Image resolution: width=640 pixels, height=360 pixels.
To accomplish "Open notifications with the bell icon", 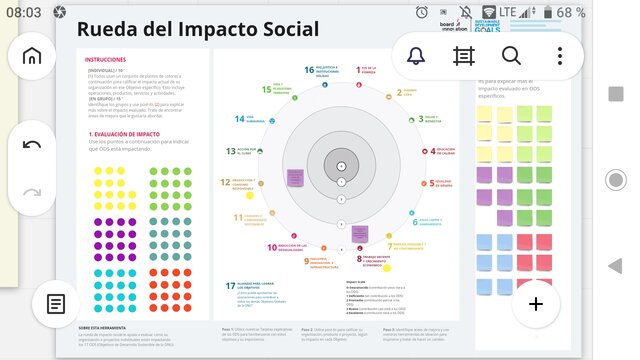I will click(x=416, y=56).
